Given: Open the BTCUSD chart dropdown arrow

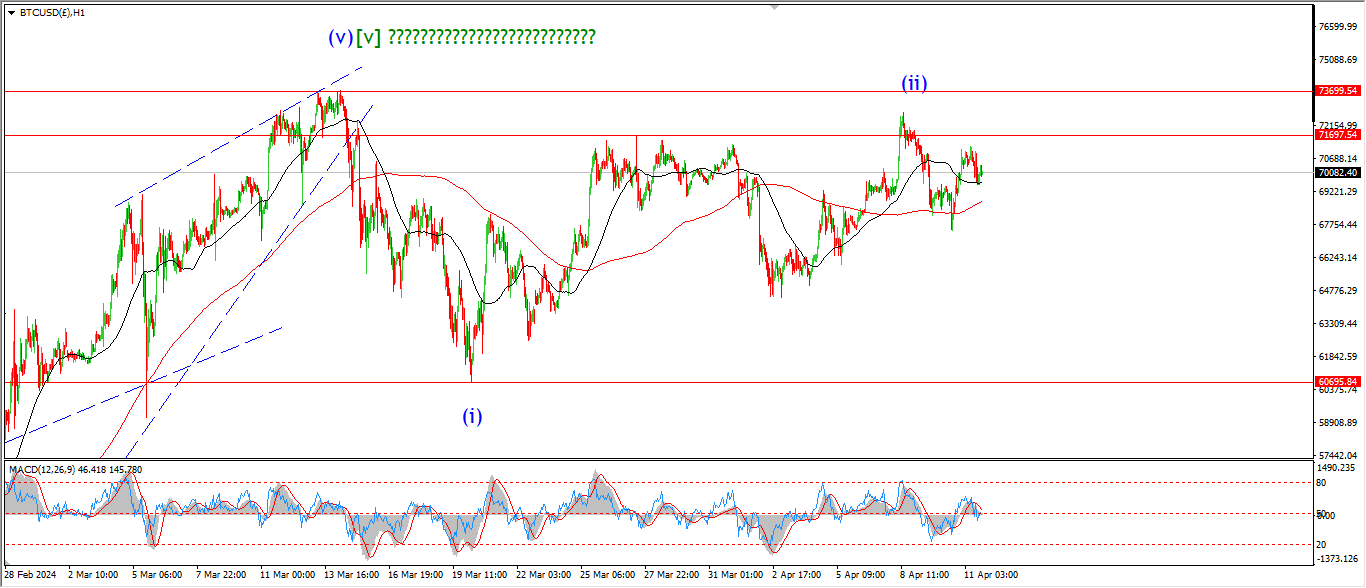Looking at the screenshot, I should point(11,13).
